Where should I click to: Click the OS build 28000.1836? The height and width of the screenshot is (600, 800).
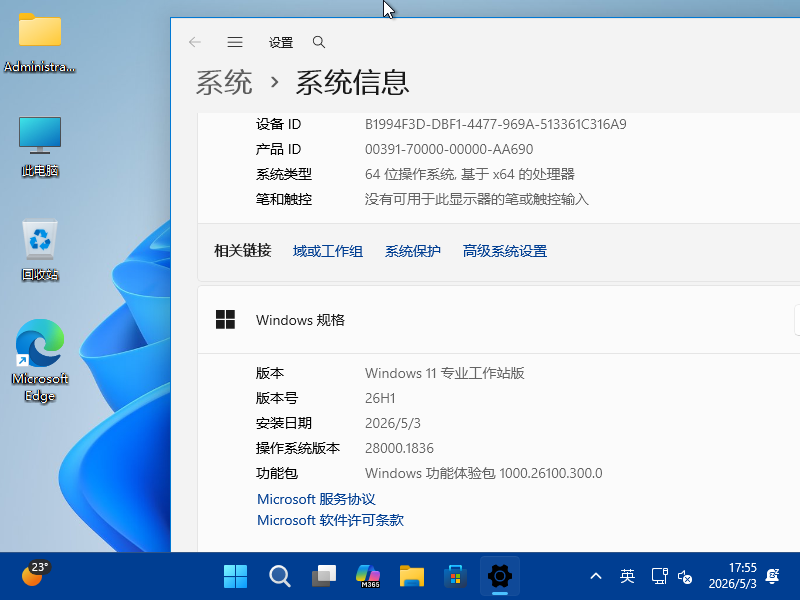(x=399, y=448)
